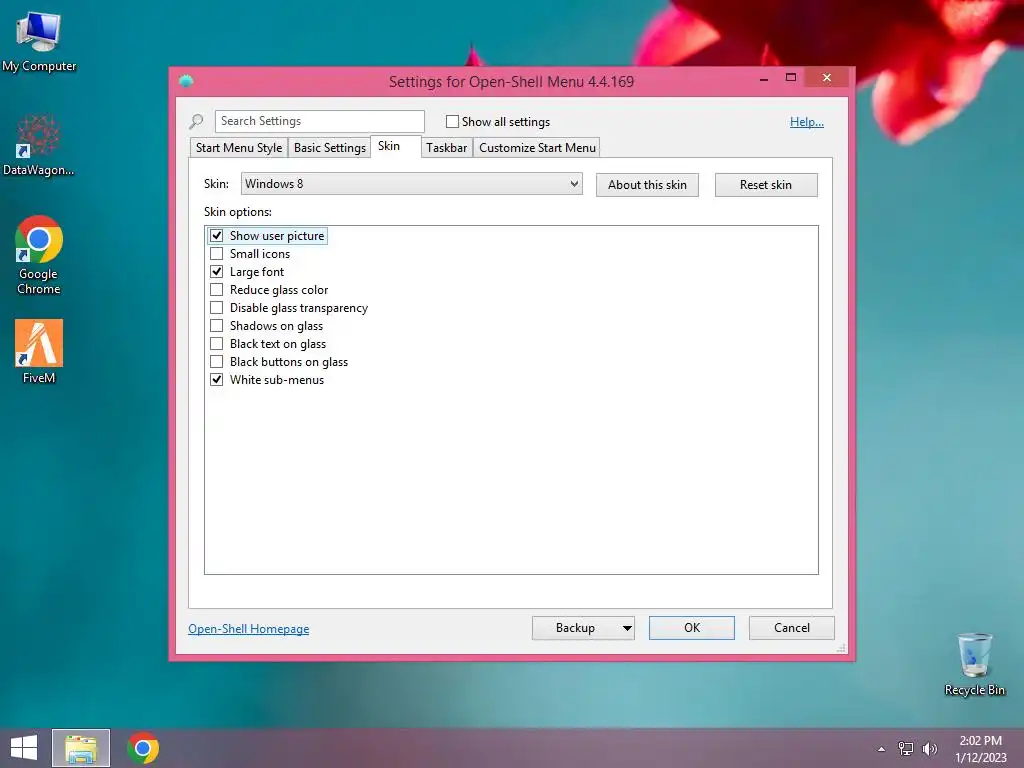The image size is (1024, 768).
Task: Open volume speaker tray icon
Action: point(929,749)
